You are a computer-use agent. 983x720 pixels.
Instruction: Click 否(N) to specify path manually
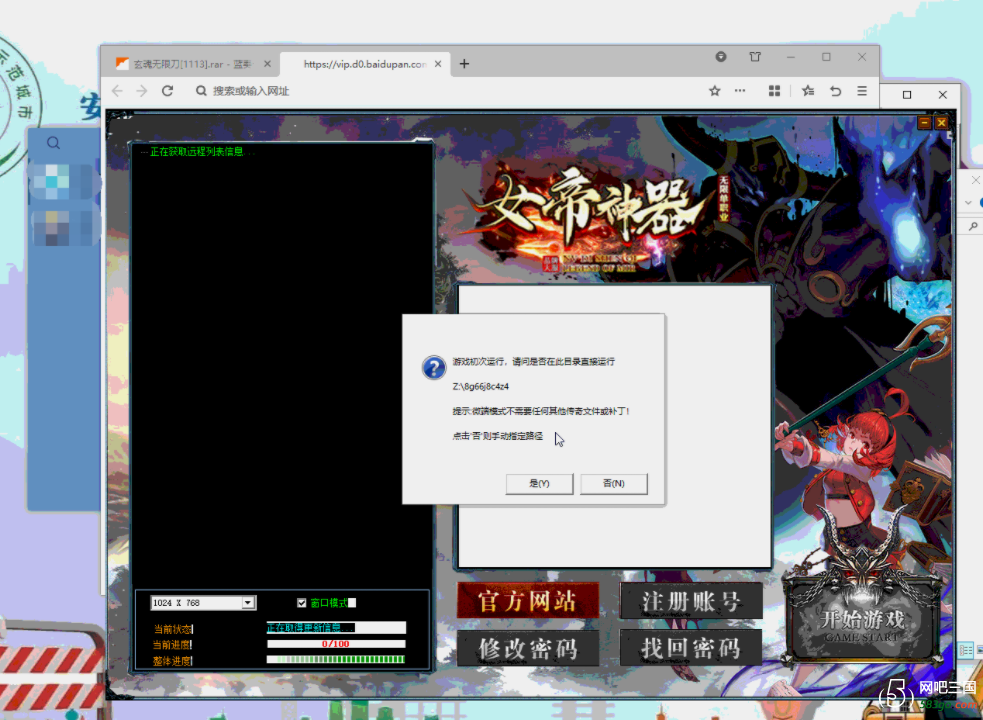tap(614, 484)
